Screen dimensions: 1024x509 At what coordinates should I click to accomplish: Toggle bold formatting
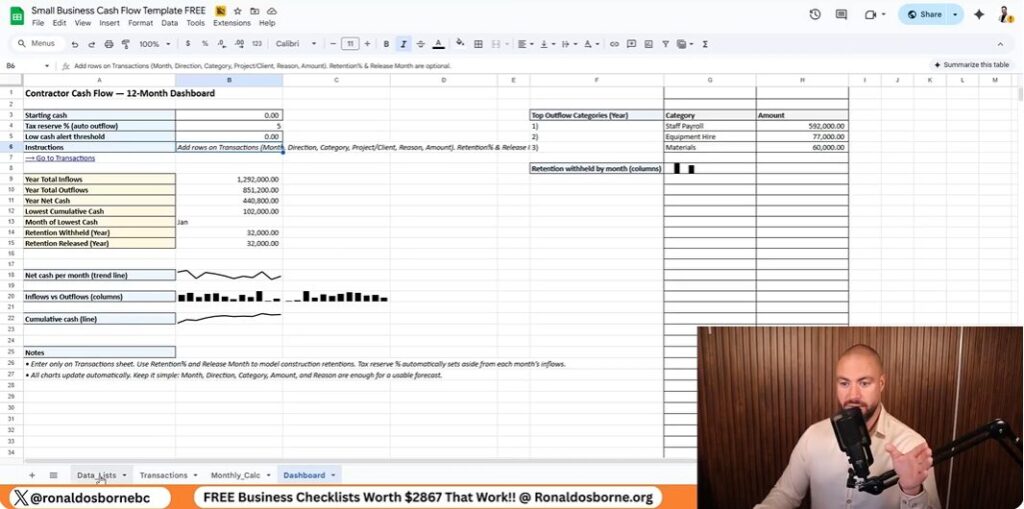[386, 44]
